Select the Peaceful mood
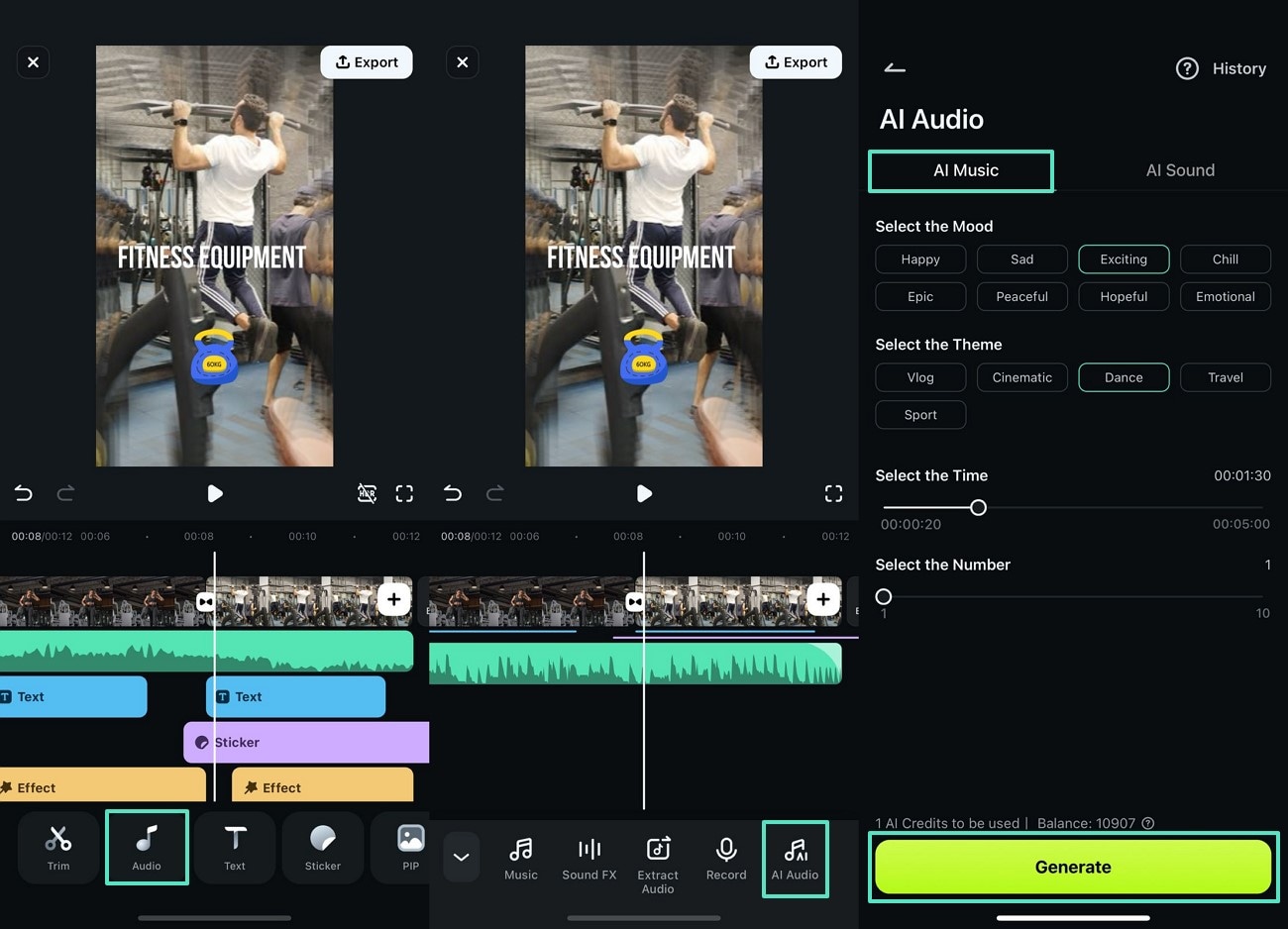1288x929 pixels. pos(1022,297)
